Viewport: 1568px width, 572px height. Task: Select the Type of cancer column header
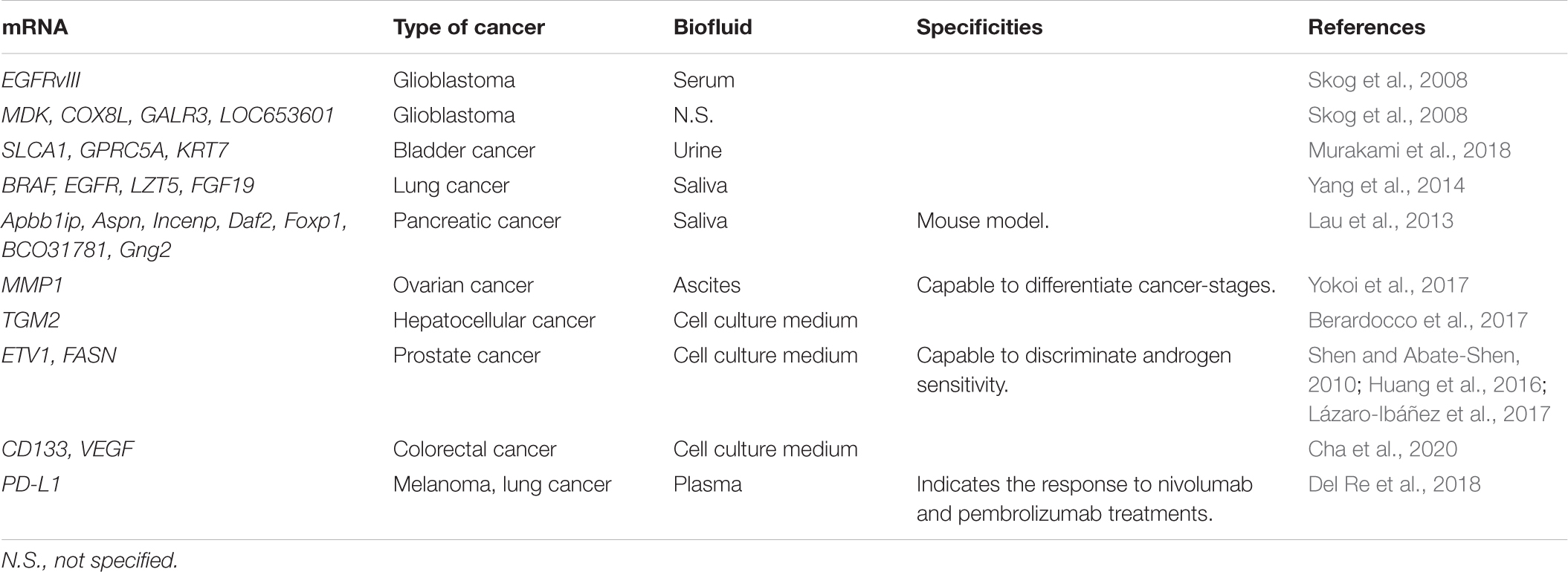[x=468, y=27]
